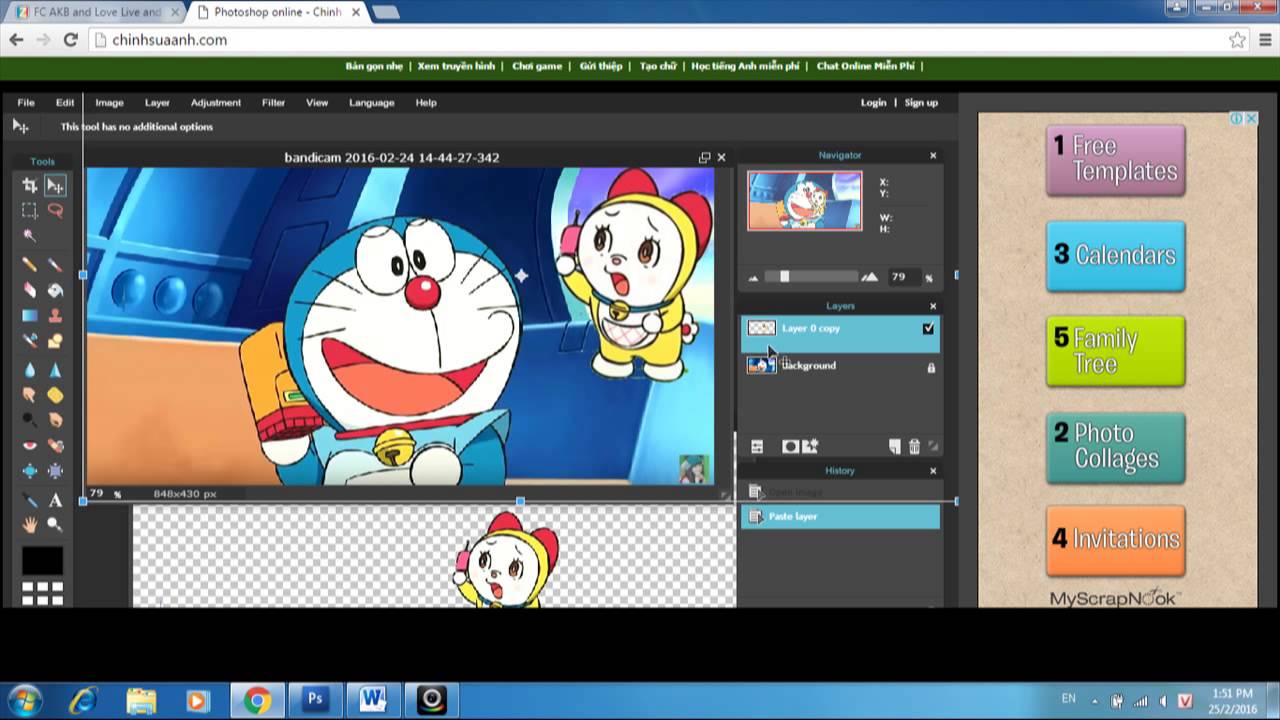Screen dimensions: 1280x720
Task: Click the Navigator preview thumbnail
Action: point(805,201)
